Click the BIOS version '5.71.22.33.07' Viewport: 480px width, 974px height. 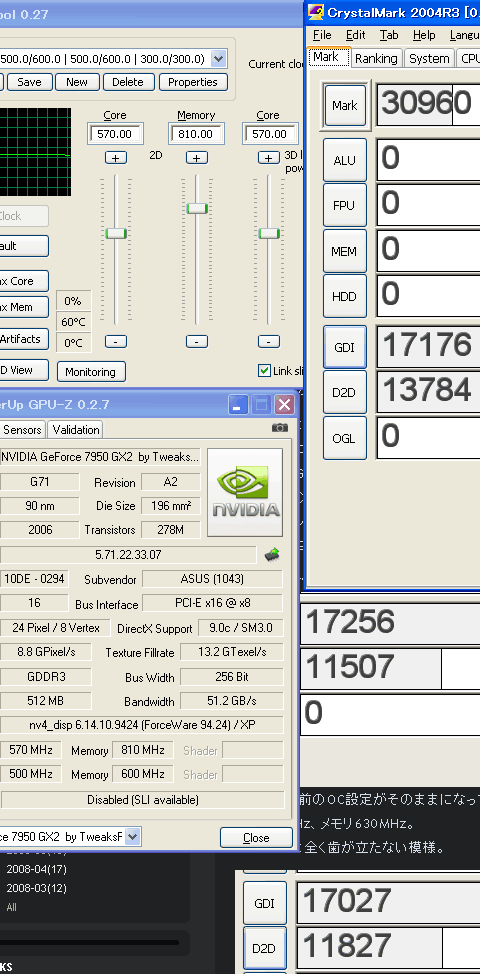click(x=129, y=555)
